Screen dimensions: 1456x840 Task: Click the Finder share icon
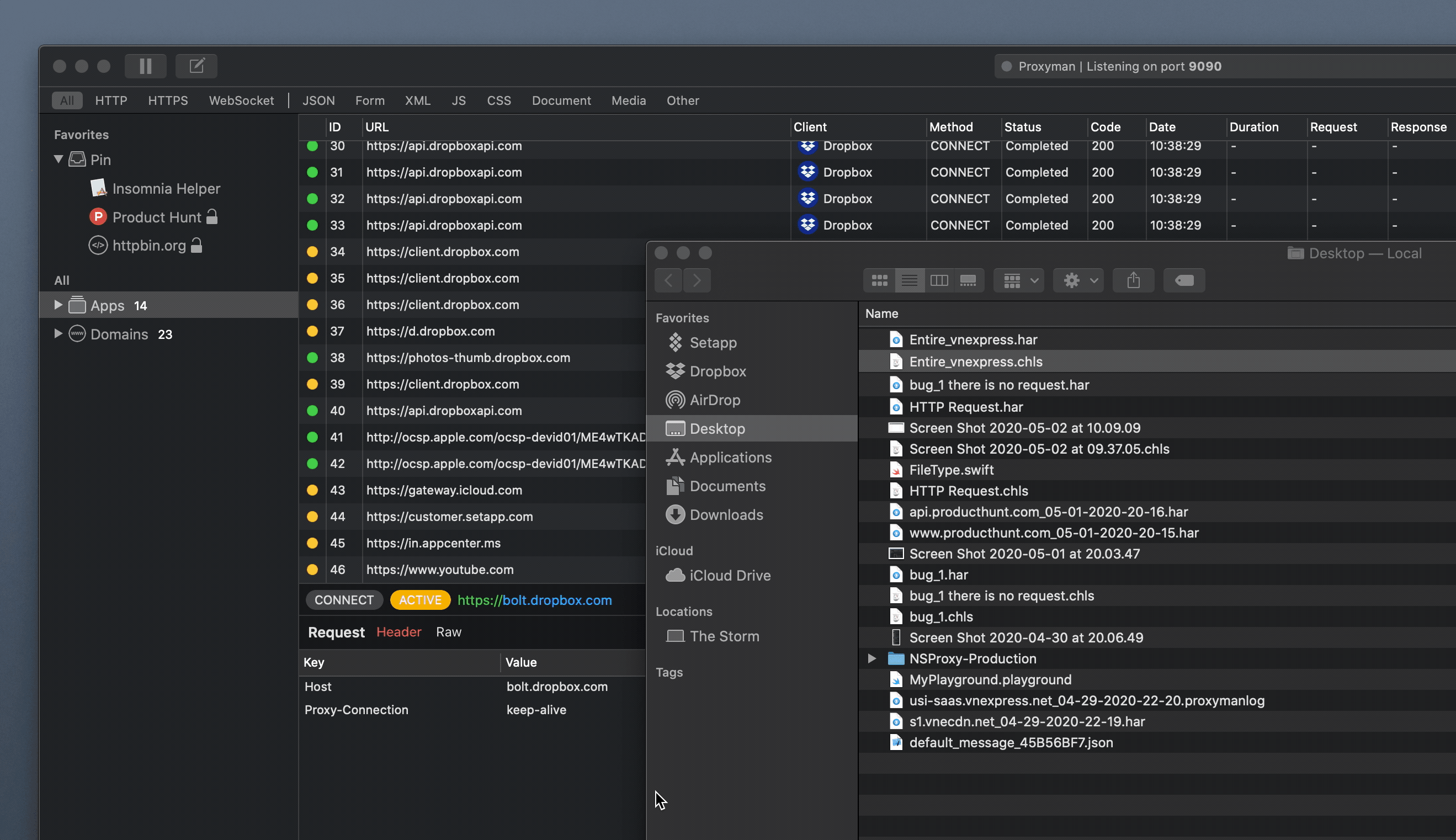pos(1133,280)
